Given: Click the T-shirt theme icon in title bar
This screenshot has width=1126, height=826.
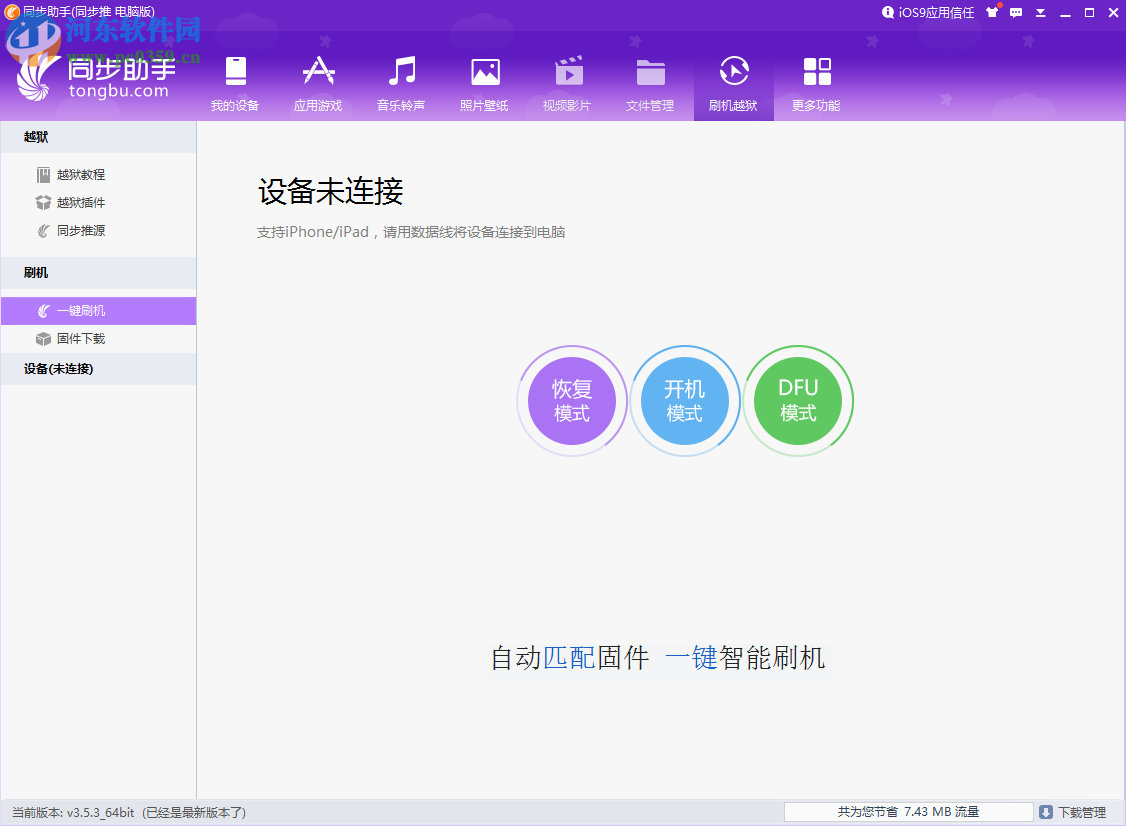Looking at the screenshot, I should coord(992,12).
